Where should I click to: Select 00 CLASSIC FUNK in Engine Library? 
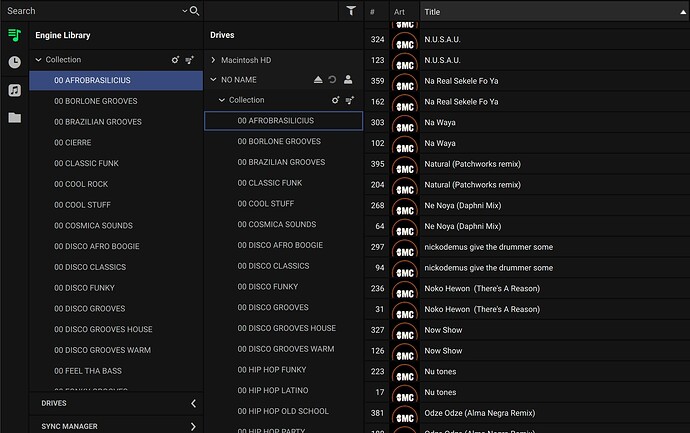click(x=116, y=163)
